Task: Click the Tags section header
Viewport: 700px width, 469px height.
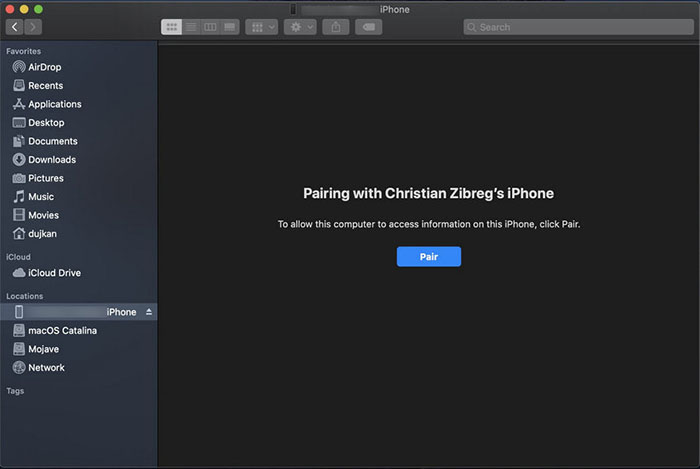Action: (15, 391)
